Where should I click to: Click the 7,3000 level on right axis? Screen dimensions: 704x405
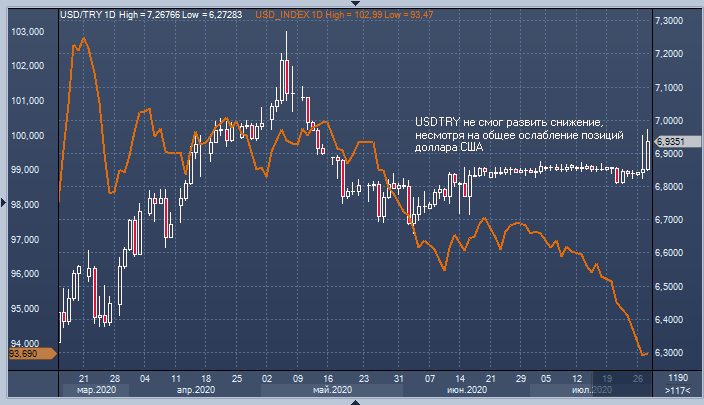668,21
